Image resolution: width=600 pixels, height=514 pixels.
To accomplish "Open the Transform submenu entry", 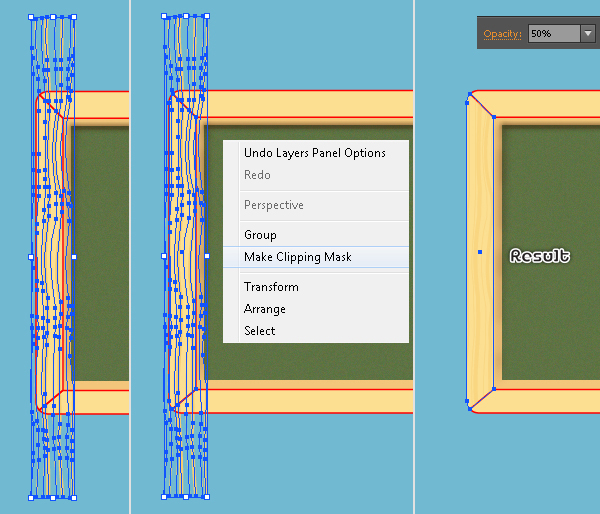I will click(316, 287).
